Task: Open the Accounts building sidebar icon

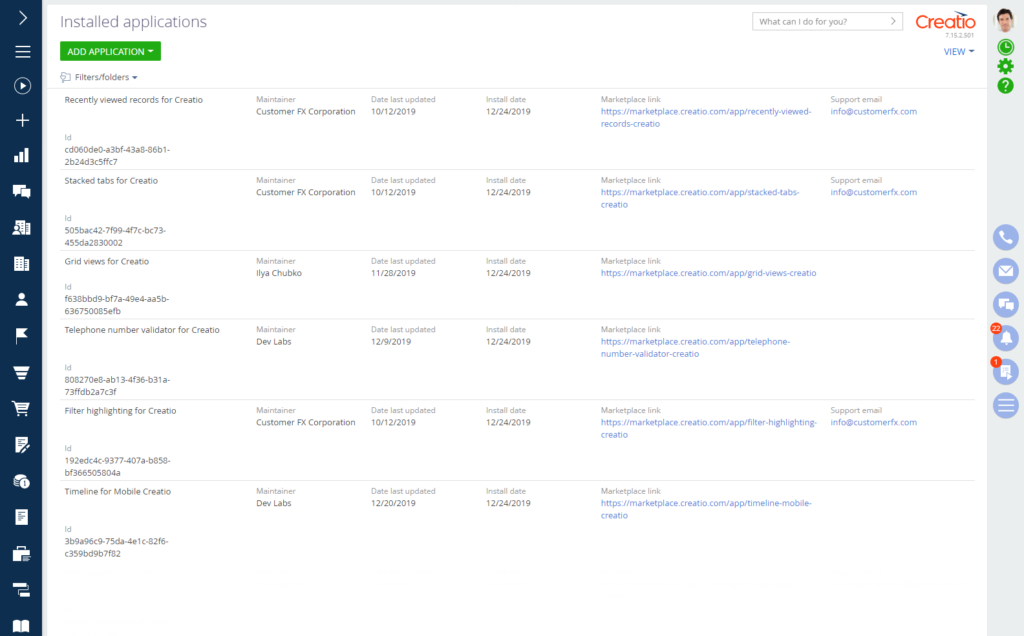Action: [22, 264]
